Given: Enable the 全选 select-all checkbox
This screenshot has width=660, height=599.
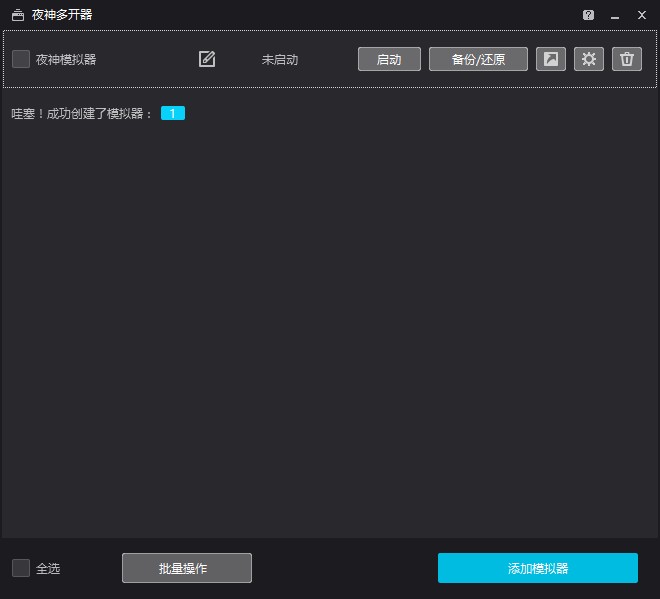Looking at the screenshot, I should point(21,568).
